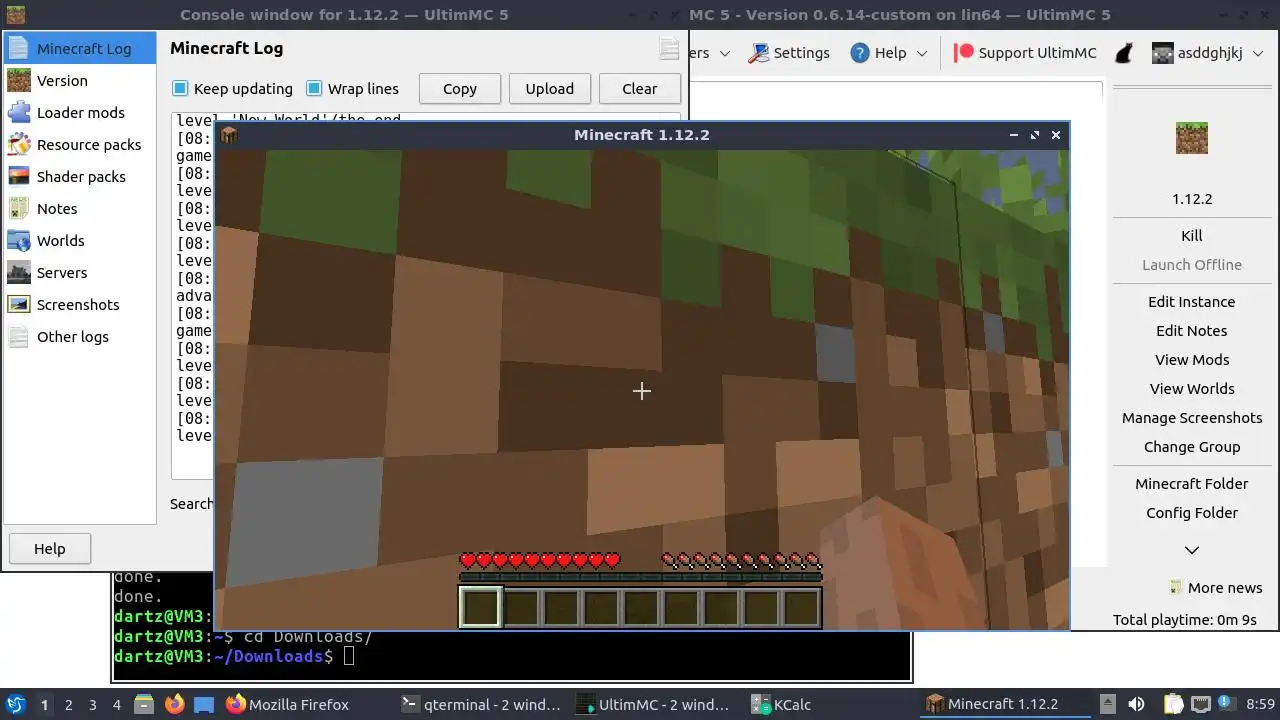Clear the Minecraft log
This screenshot has height=720, width=1280.
click(x=640, y=89)
